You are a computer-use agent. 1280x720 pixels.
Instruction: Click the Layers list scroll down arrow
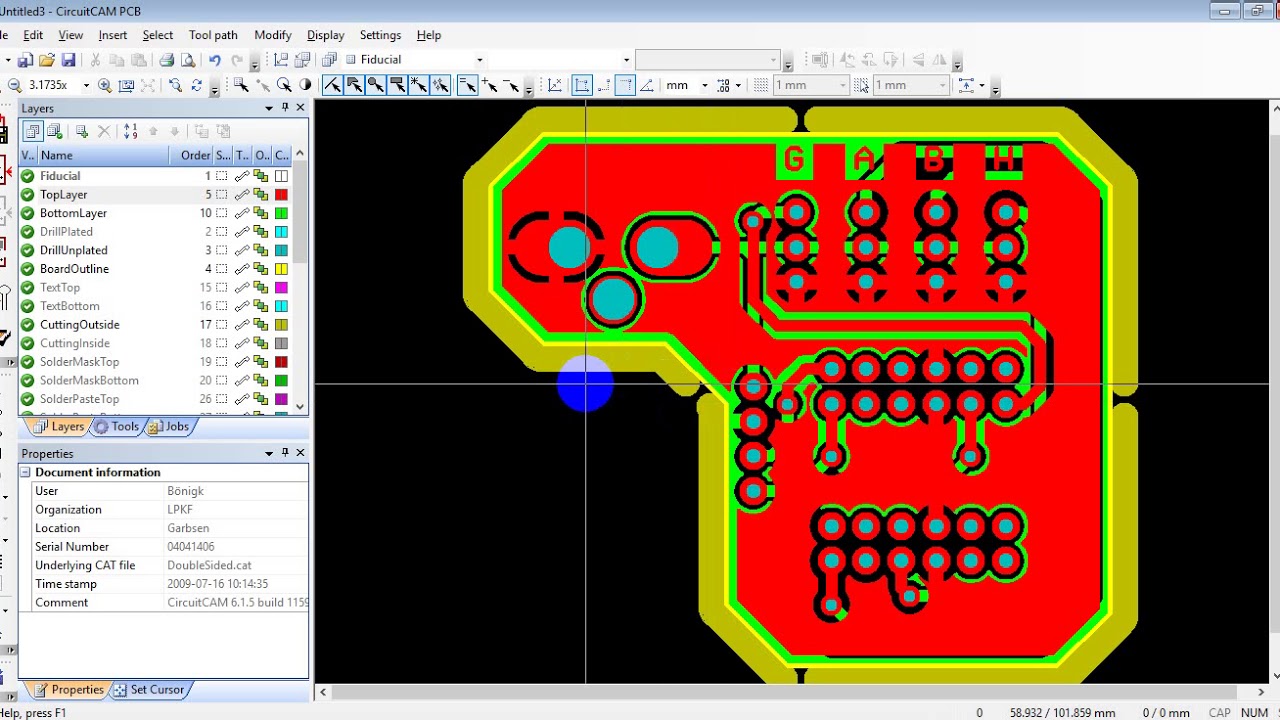(300, 407)
